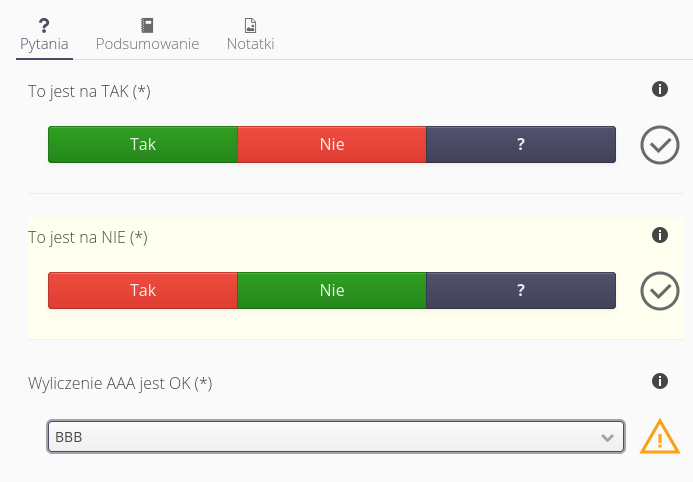Viewport: 693px width, 482px height.
Task: Select red 'Nie' for 'To jest na TAK'
Action: pyautogui.click(x=332, y=144)
